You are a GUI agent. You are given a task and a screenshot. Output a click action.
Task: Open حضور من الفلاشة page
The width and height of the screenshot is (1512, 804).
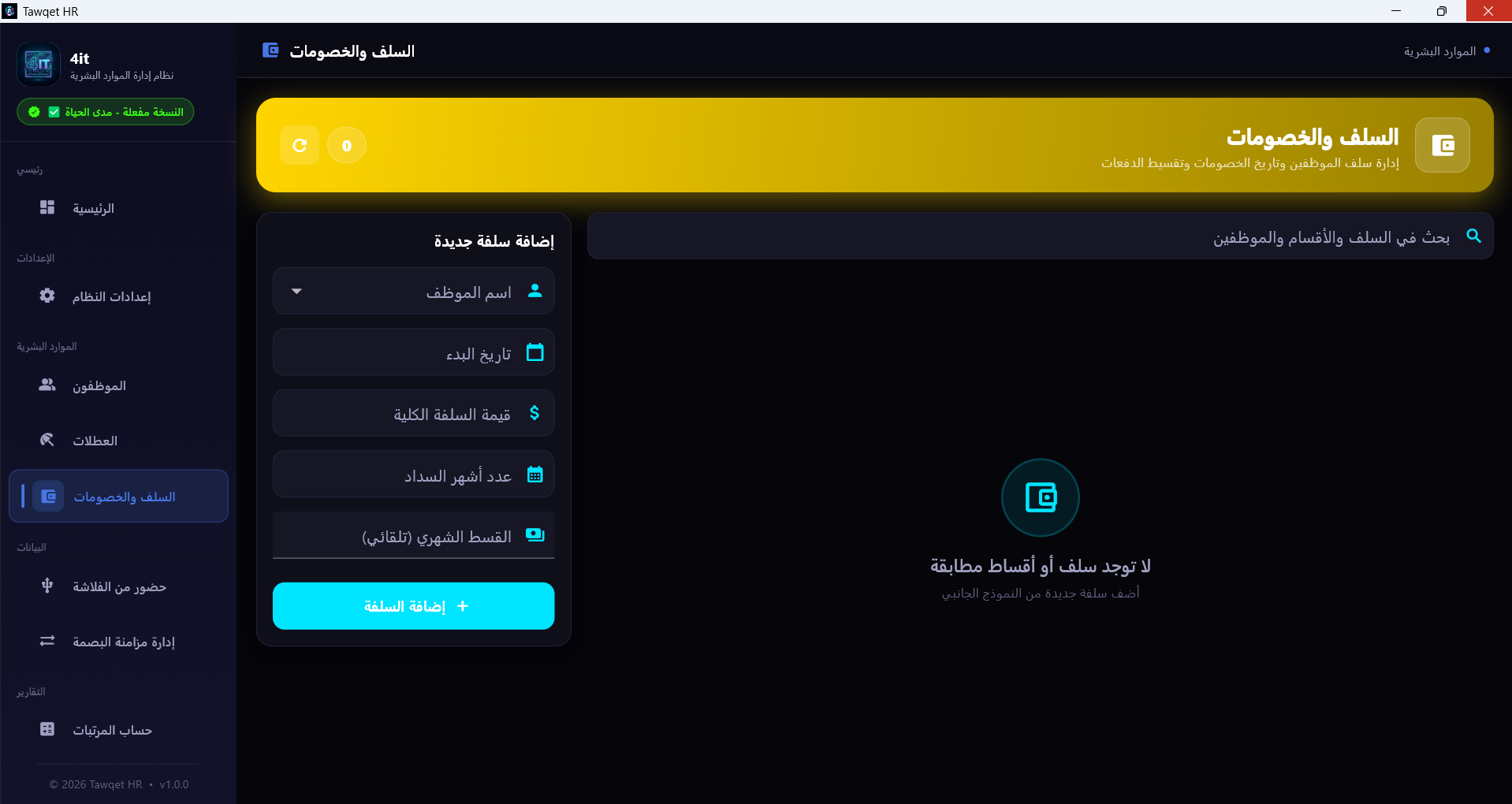point(118,586)
